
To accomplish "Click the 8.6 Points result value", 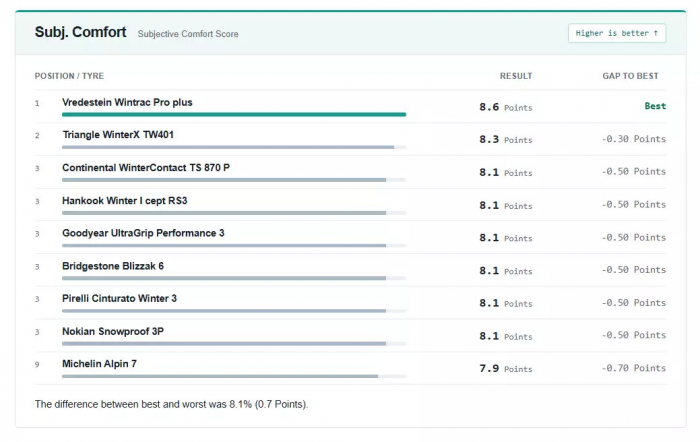I will 506,107.
